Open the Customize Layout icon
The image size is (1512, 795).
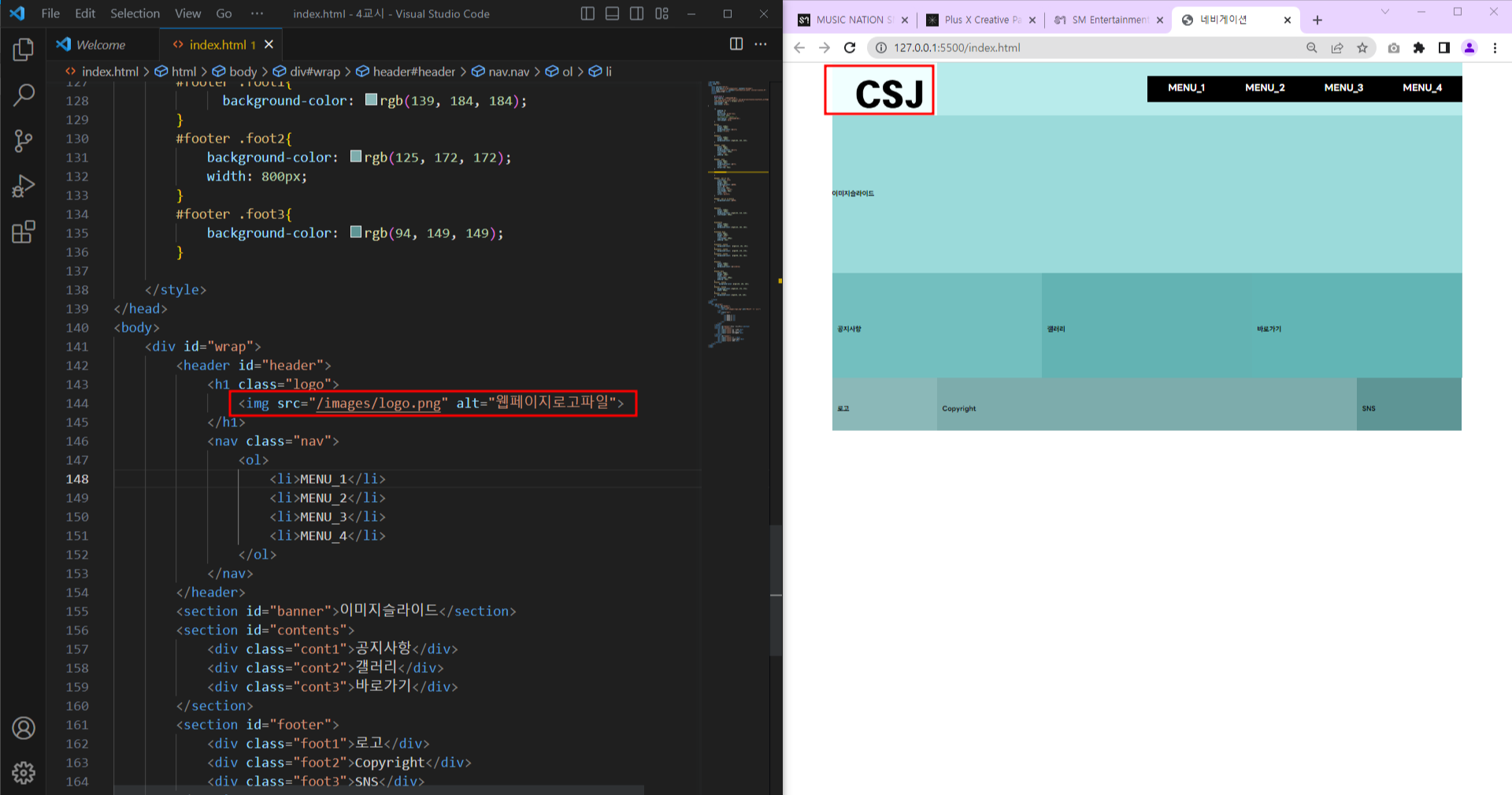(x=662, y=13)
